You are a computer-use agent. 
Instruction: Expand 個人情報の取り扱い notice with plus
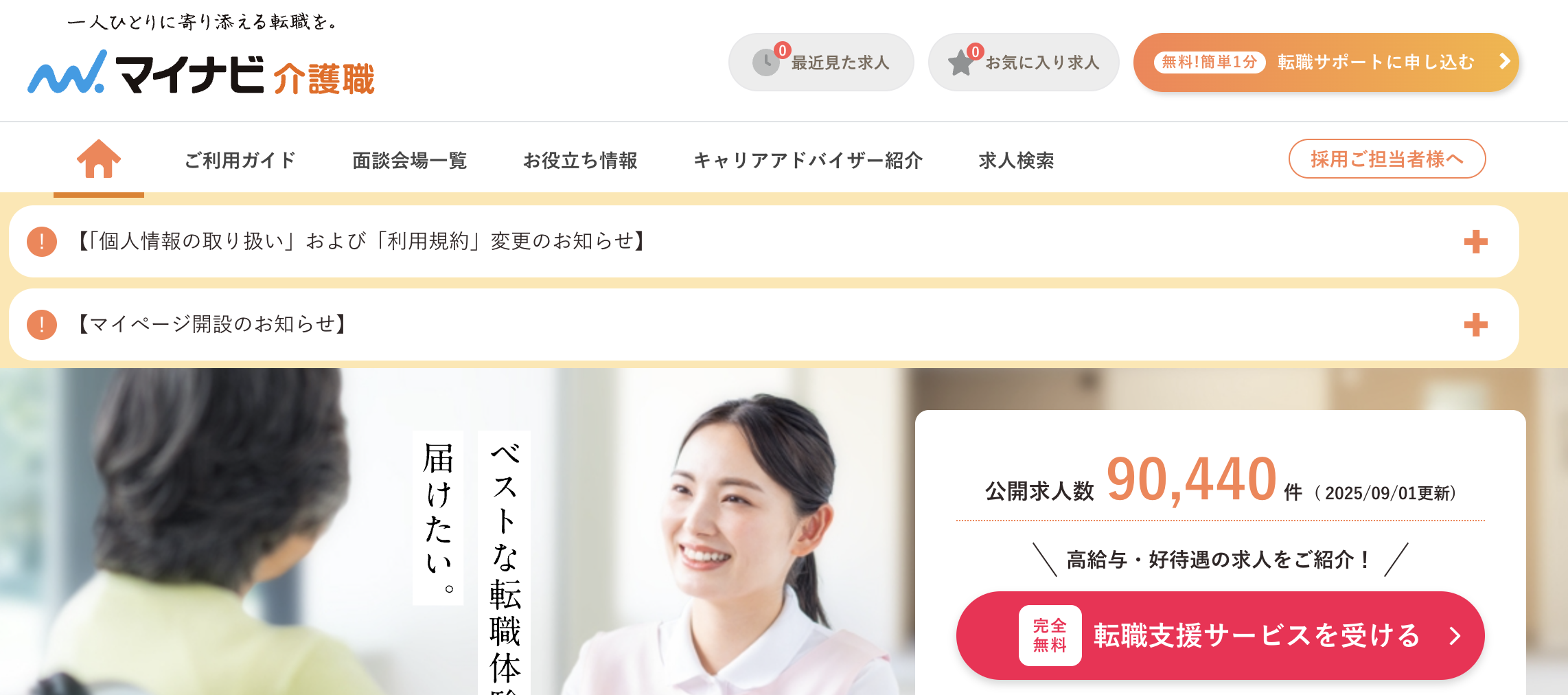[x=1475, y=242]
